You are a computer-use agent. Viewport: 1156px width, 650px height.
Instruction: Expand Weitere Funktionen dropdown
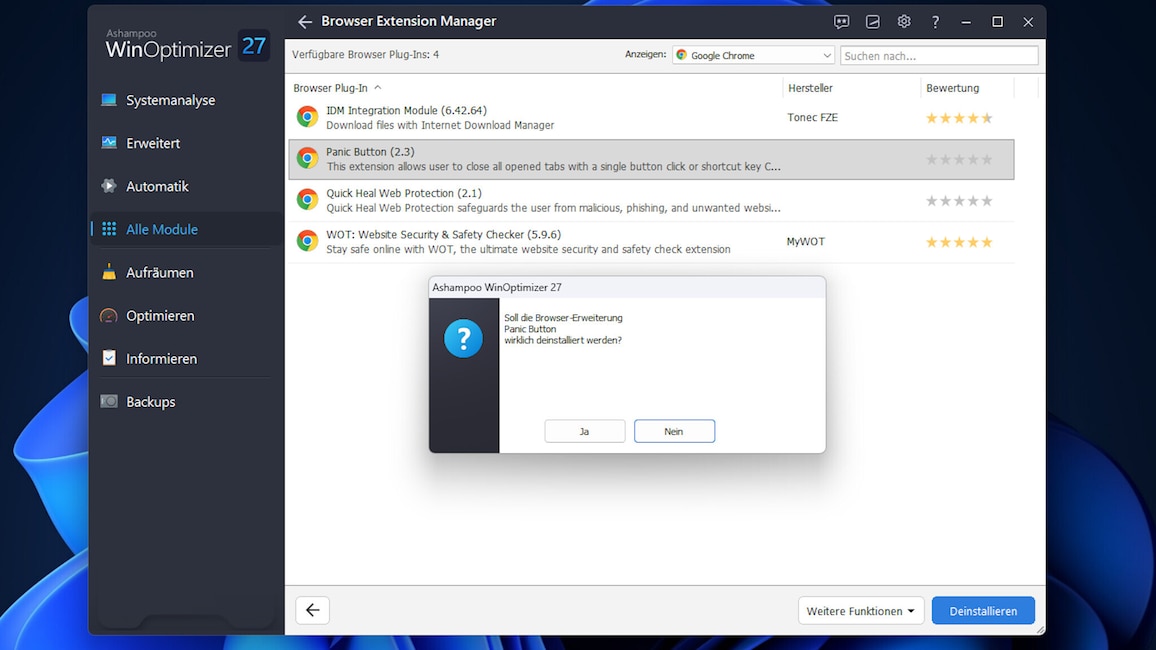coord(860,611)
